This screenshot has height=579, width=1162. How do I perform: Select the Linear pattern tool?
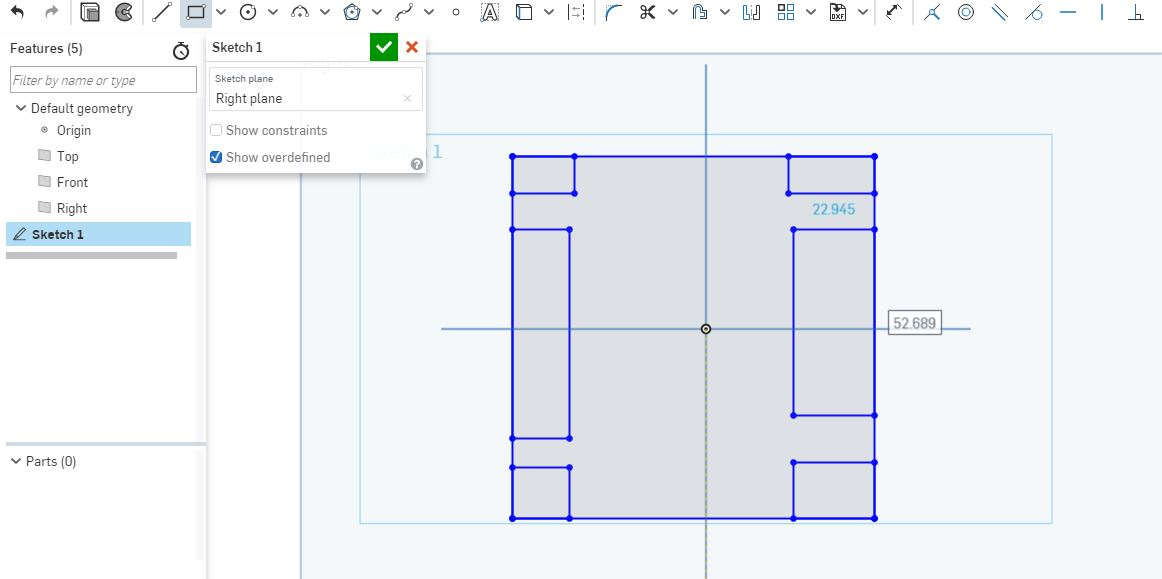pyautogui.click(x=786, y=12)
